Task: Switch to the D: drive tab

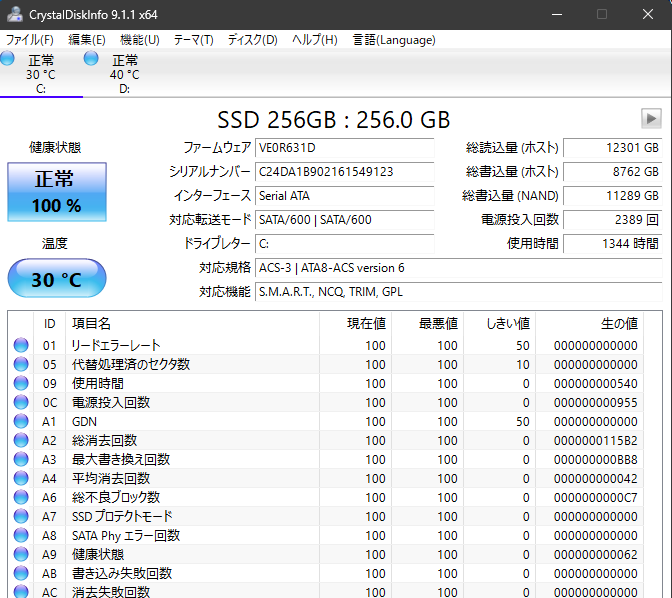Action: 125,74
